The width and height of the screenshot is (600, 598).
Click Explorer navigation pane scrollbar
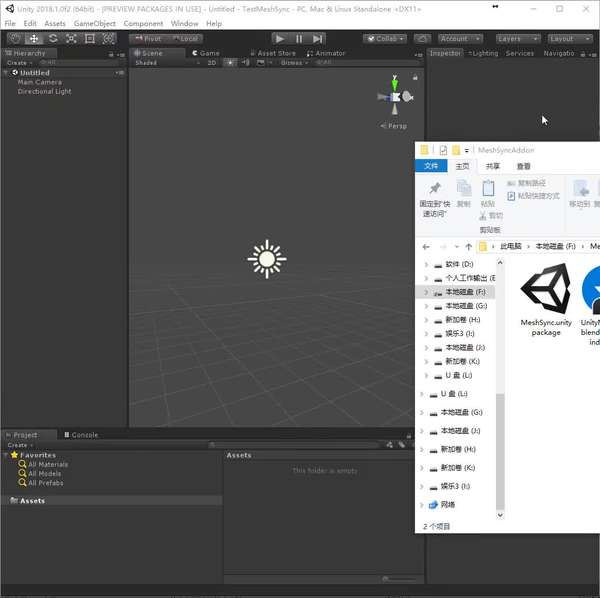tap(500, 451)
